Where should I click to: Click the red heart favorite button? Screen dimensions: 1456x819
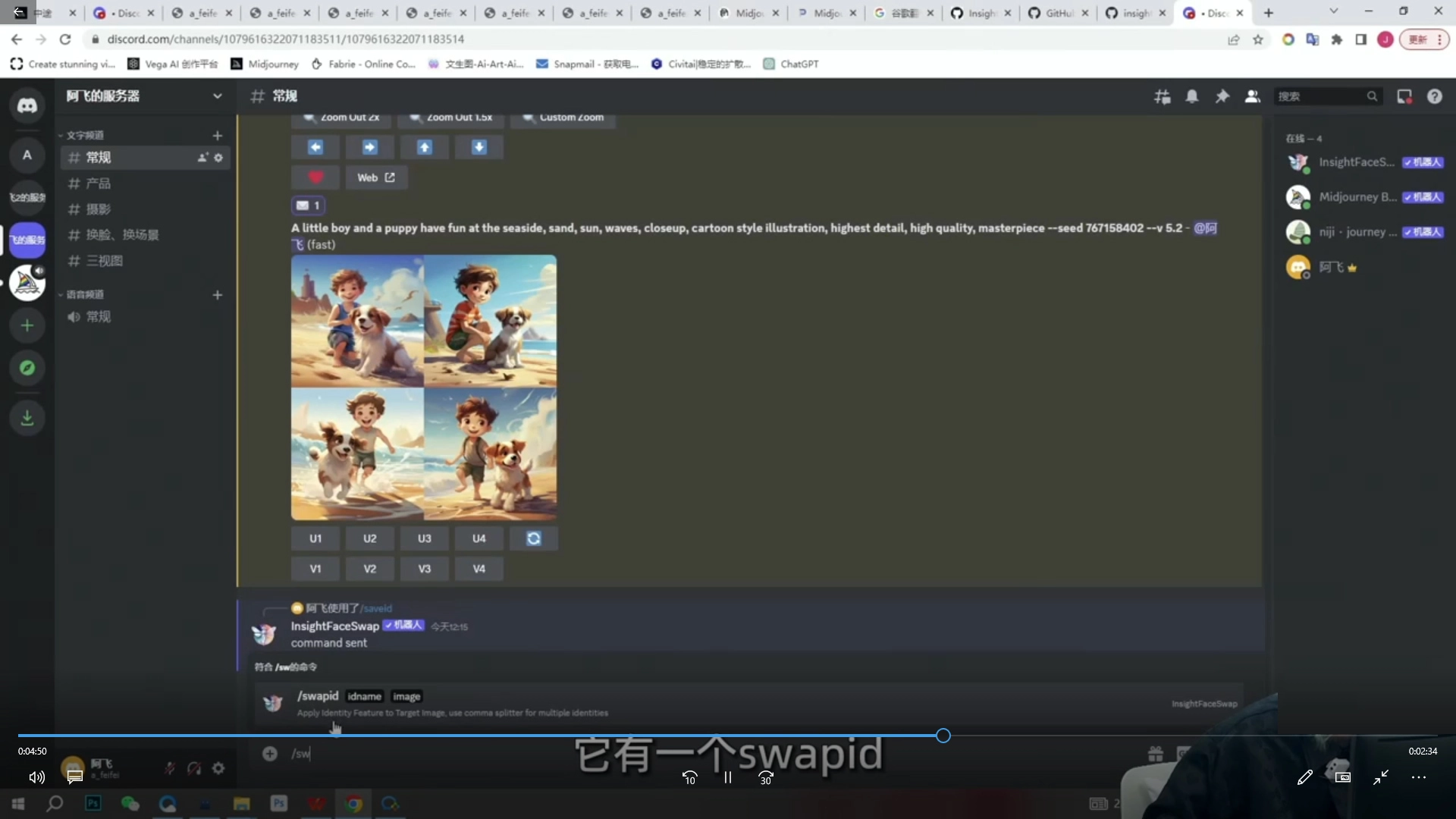pos(315,177)
